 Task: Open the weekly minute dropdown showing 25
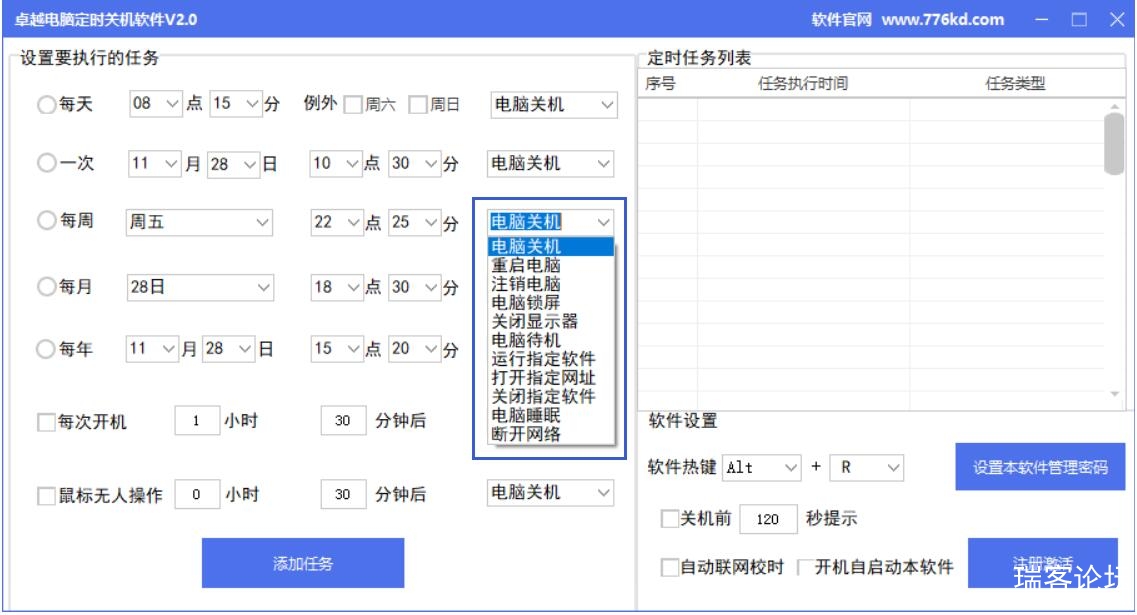(x=415, y=222)
